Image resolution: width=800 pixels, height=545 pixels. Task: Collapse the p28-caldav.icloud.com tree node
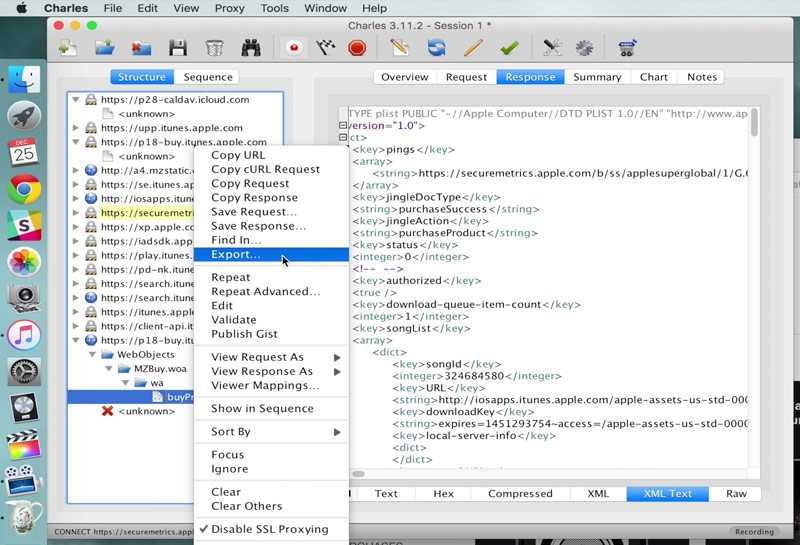tap(76, 100)
